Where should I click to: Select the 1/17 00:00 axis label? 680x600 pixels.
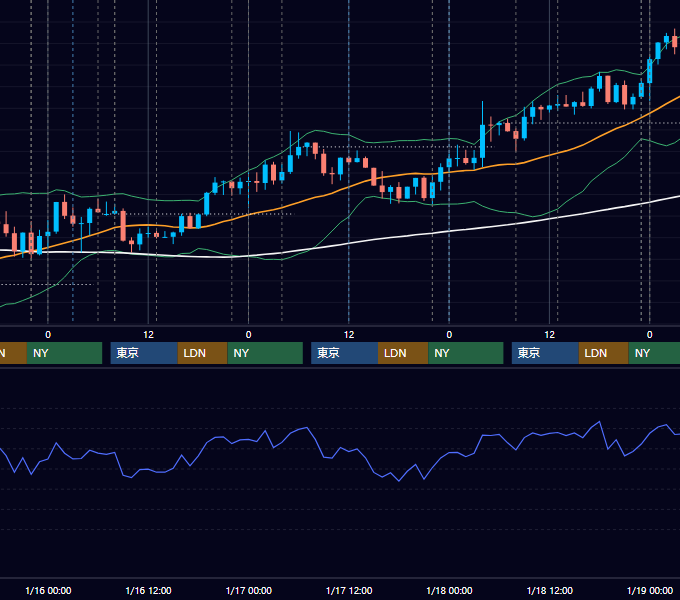click(248, 590)
